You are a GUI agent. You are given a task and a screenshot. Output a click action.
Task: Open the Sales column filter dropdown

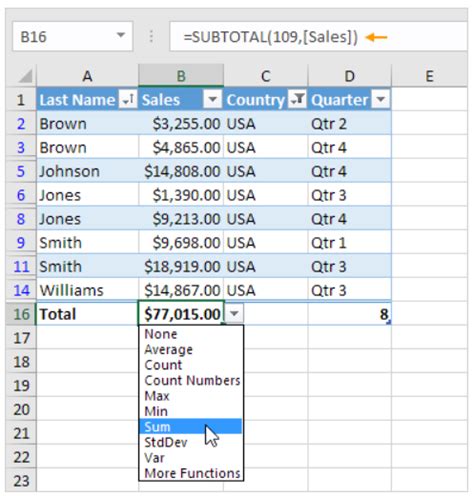(212, 99)
